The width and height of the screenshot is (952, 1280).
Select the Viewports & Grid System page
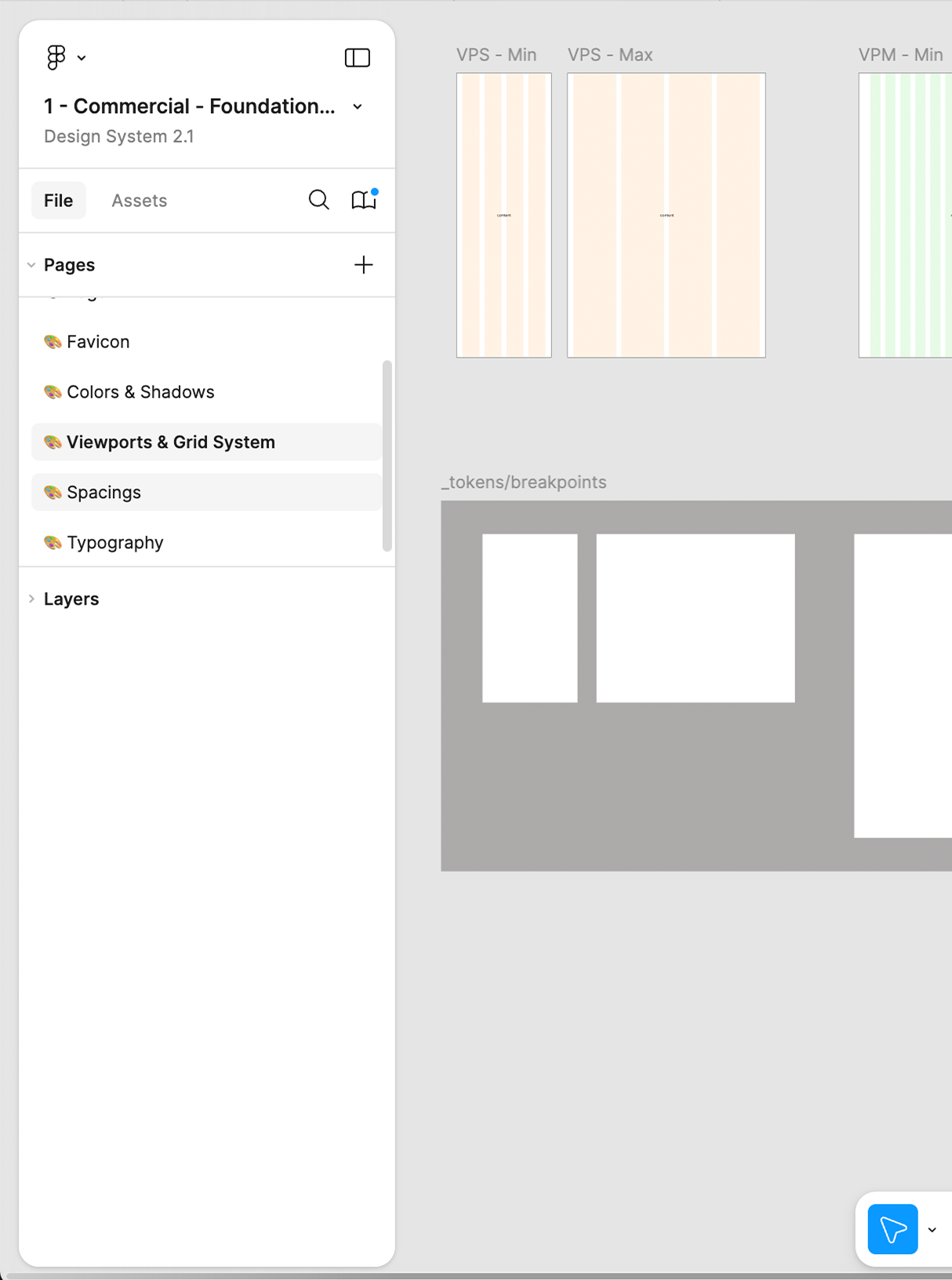pos(206,442)
